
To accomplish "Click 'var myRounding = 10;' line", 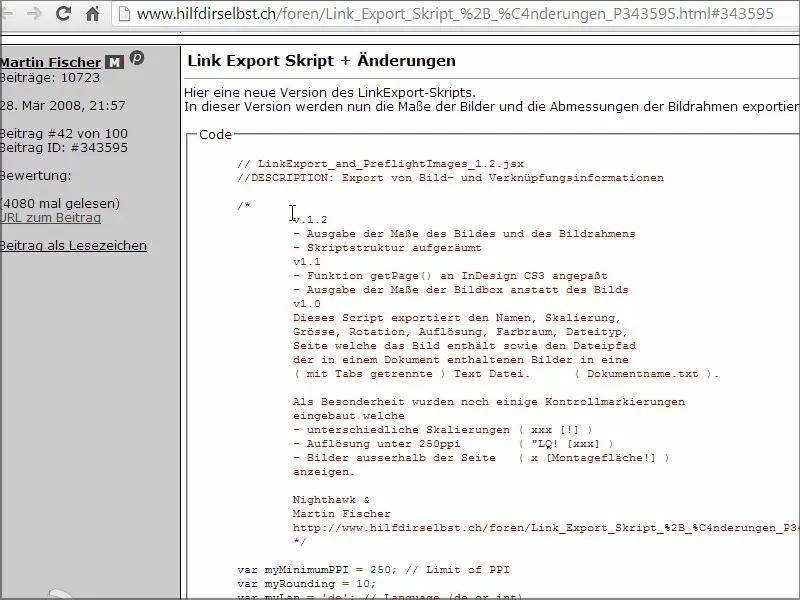I will [307, 584].
